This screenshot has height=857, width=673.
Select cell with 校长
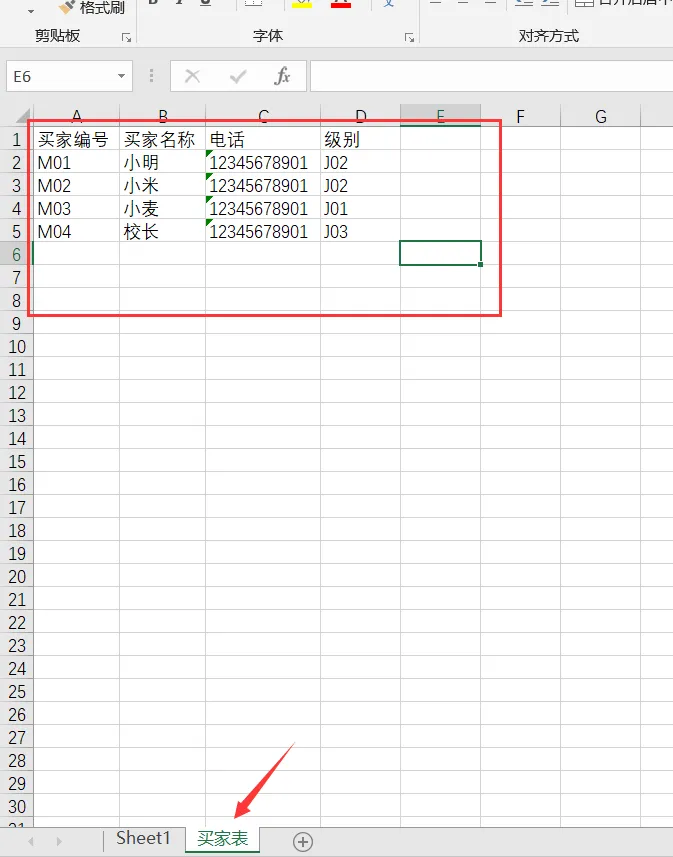(162, 231)
